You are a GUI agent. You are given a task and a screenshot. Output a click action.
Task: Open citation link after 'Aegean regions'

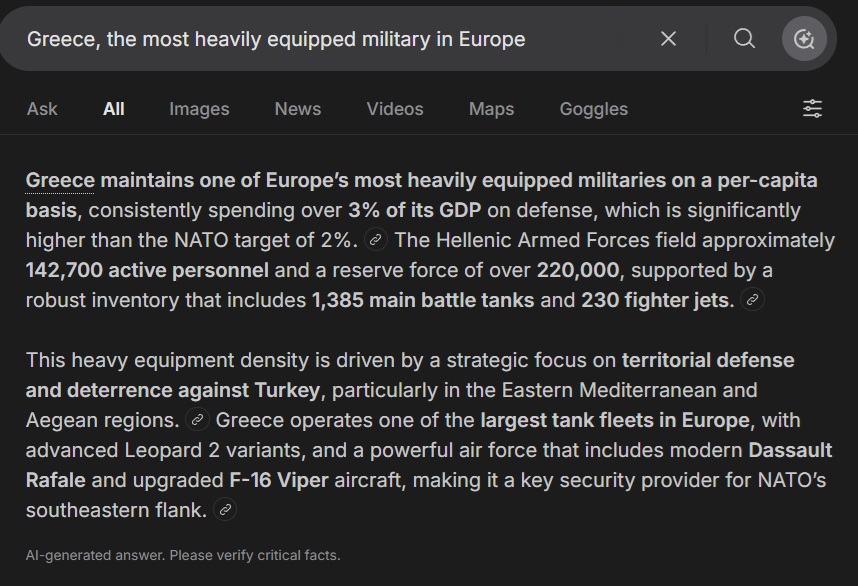click(x=198, y=420)
